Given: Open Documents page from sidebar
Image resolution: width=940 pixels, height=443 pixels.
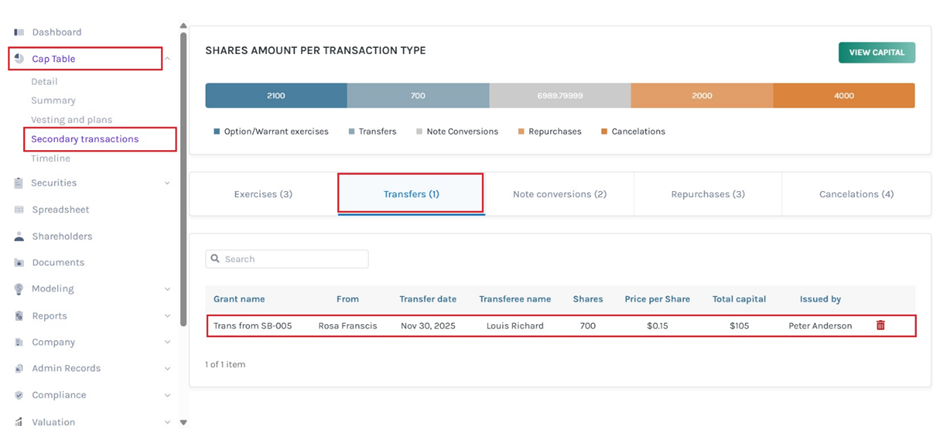Looking at the screenshot, I should [x=58, y=263].
